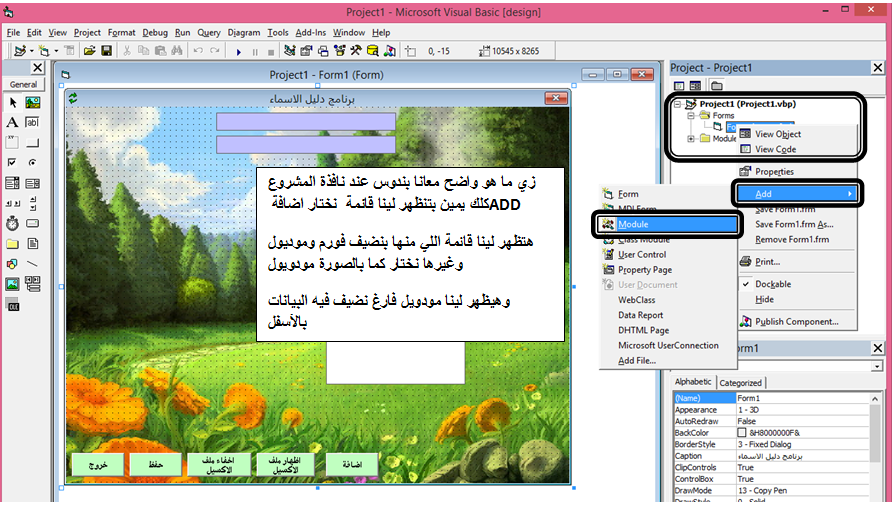Click the properties list scroll up arrow
Viewport: 892px width, 506px height.
click(875, 399)
